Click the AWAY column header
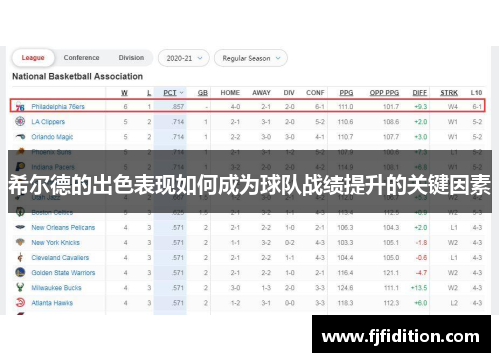500x362 pixels. pyautogui.click(x=261, y=93)
